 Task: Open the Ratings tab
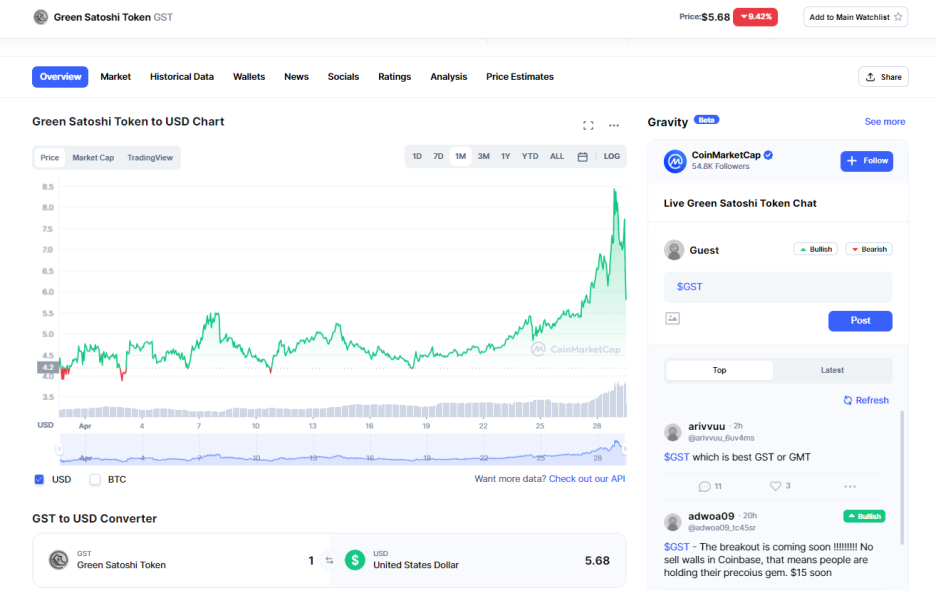coord(395,77)
